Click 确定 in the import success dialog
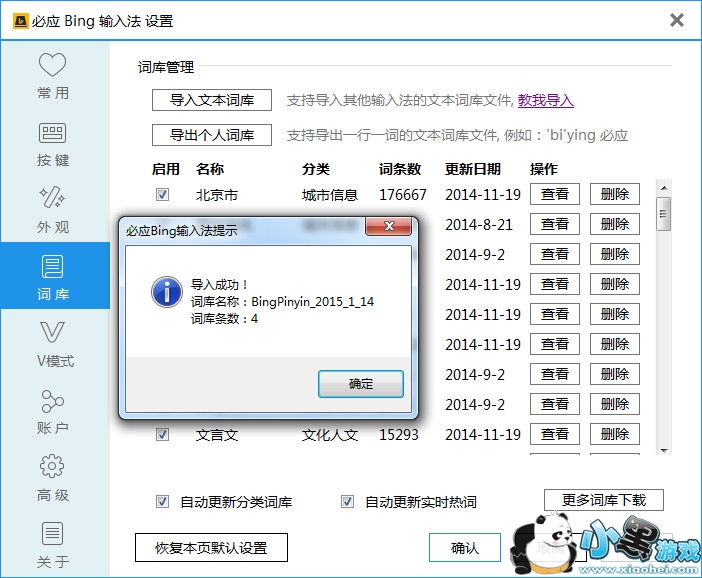Screen dimensions: 702x578 361,384
